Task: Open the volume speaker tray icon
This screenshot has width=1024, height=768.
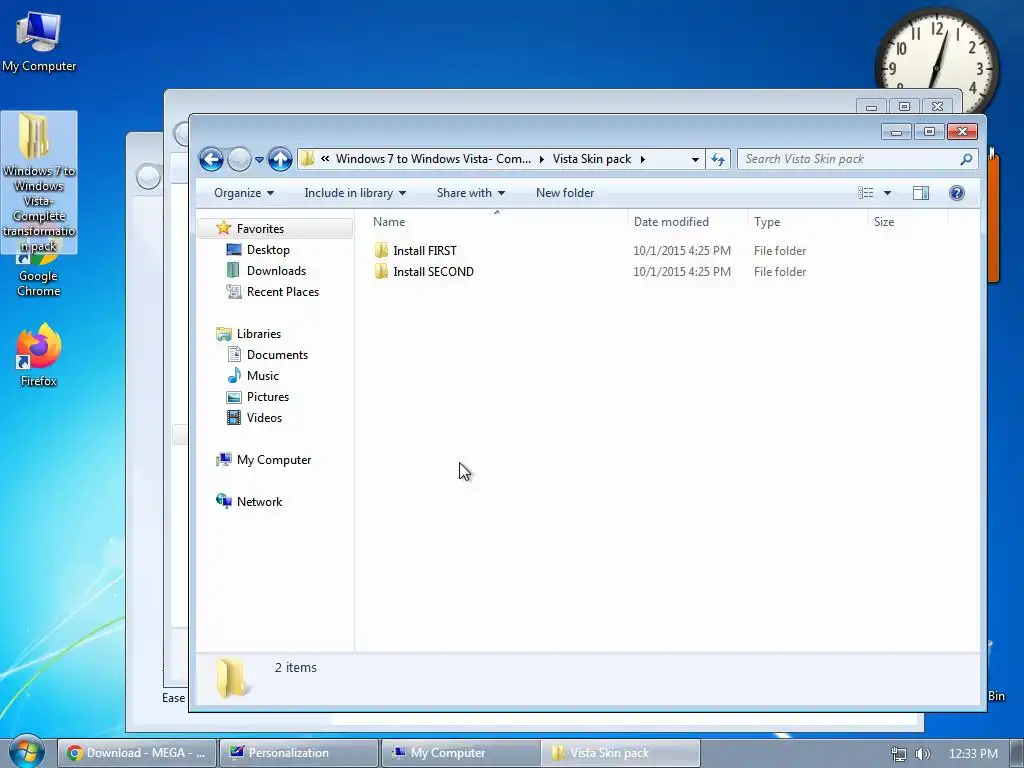Action: [923, 754]
